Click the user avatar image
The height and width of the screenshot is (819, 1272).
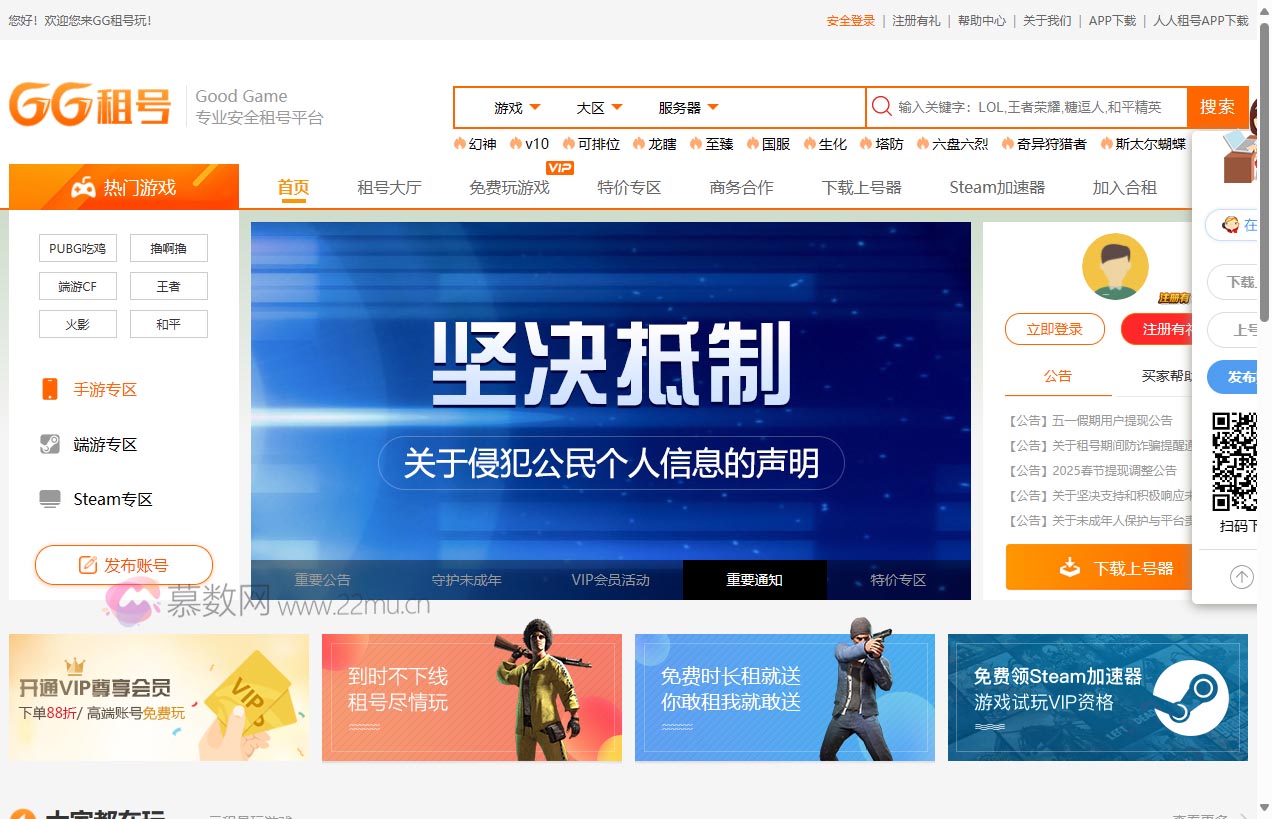(1115, 266)
